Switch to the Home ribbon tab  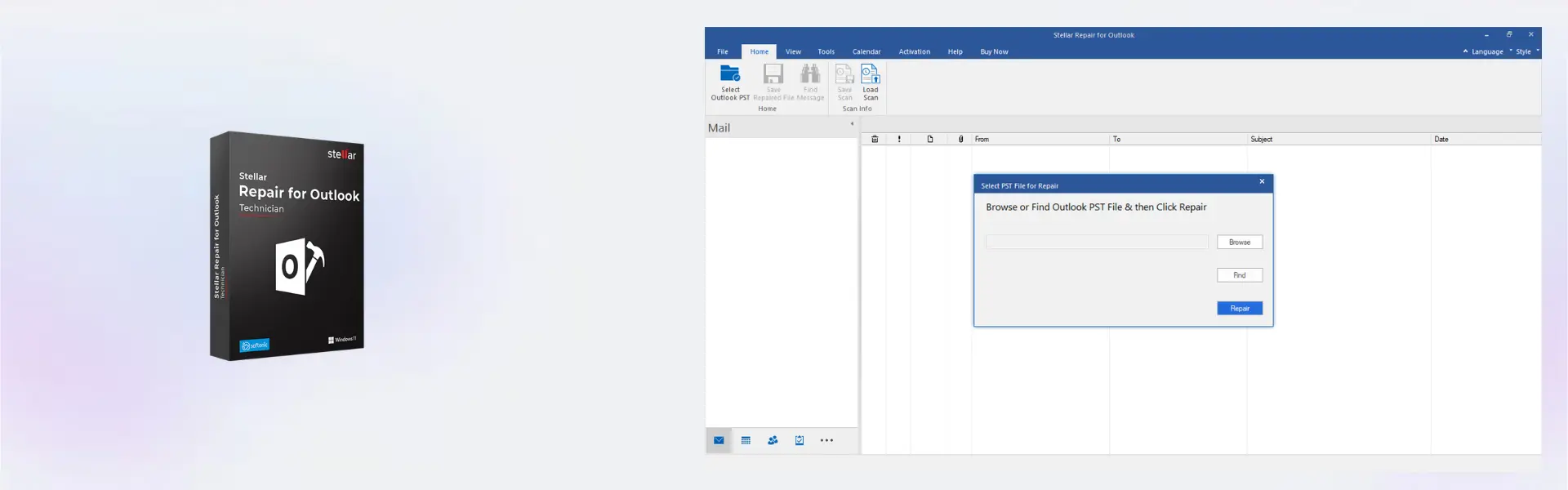[x=759, y=51]
